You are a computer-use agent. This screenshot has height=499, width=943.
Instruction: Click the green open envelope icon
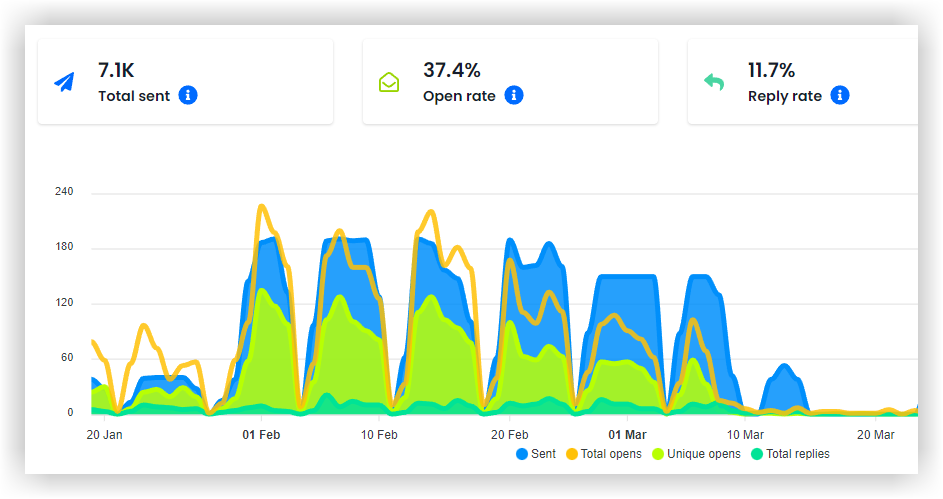pyautogui.click(x=389, y=82)
